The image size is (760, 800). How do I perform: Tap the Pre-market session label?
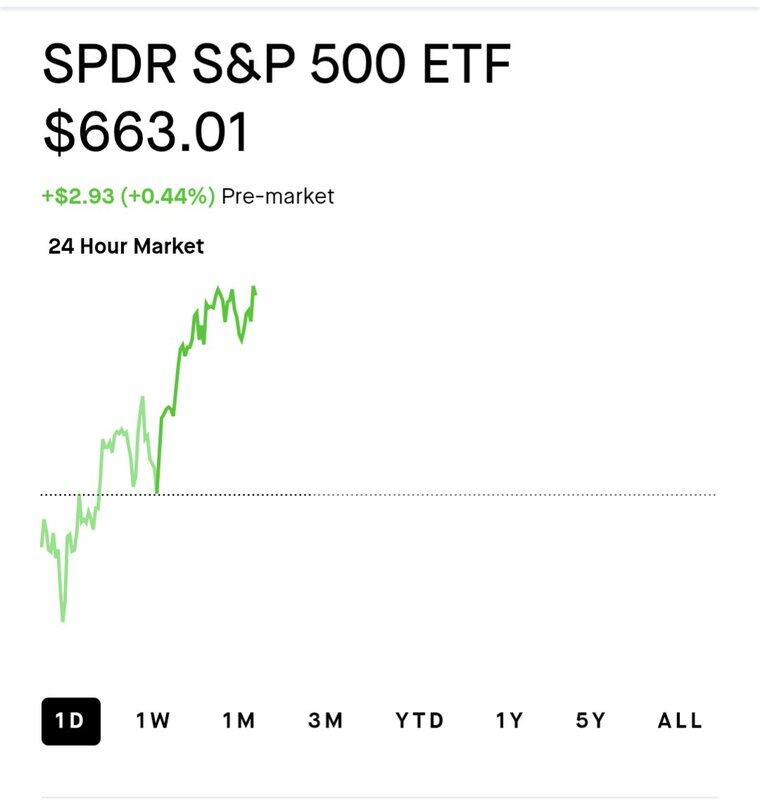pyautogui.click(x=278, y=196)
